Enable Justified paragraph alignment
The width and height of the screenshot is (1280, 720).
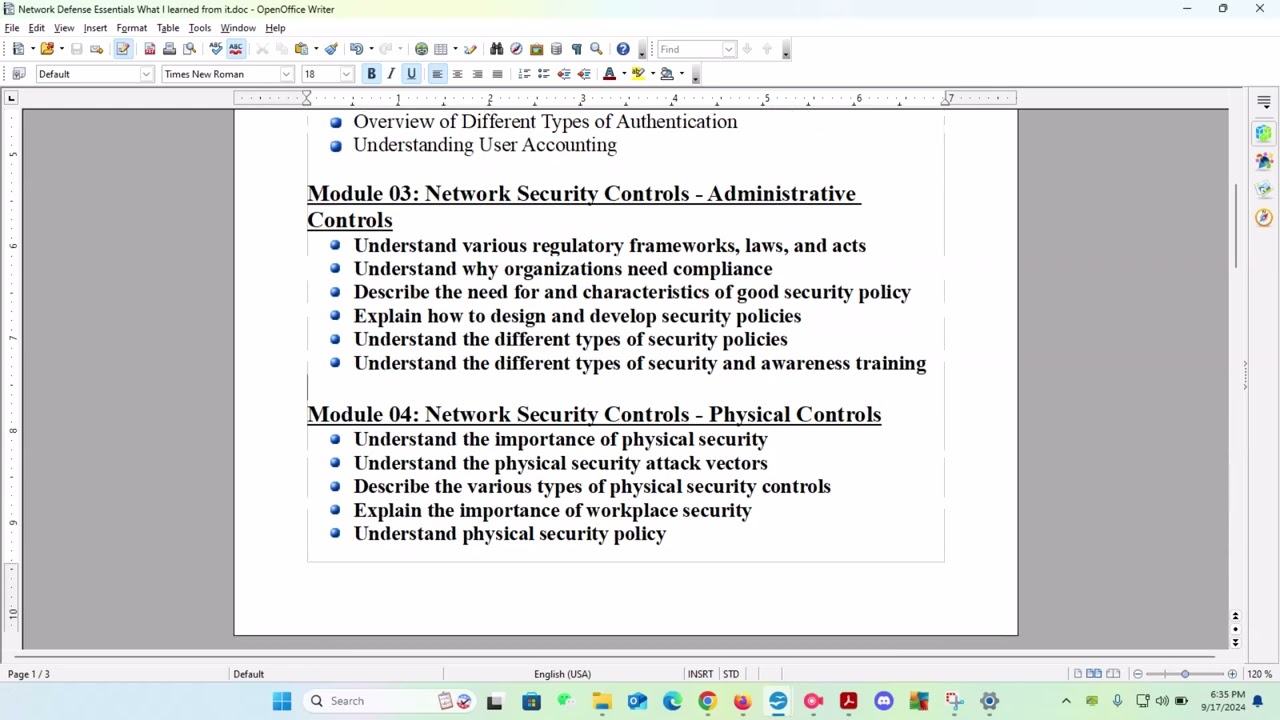click(497, 74)
